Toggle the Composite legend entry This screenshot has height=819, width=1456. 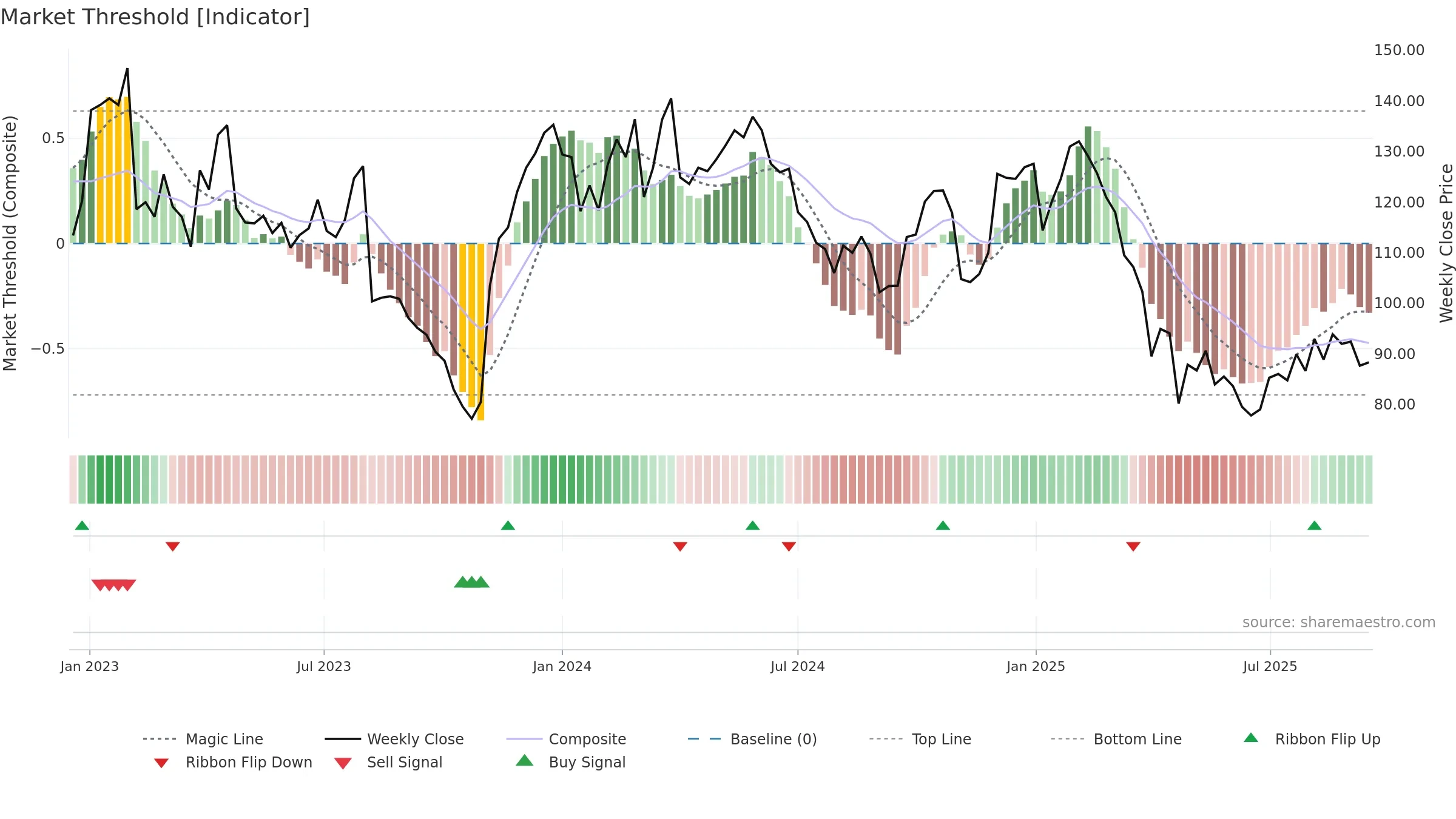coord(566,739)
